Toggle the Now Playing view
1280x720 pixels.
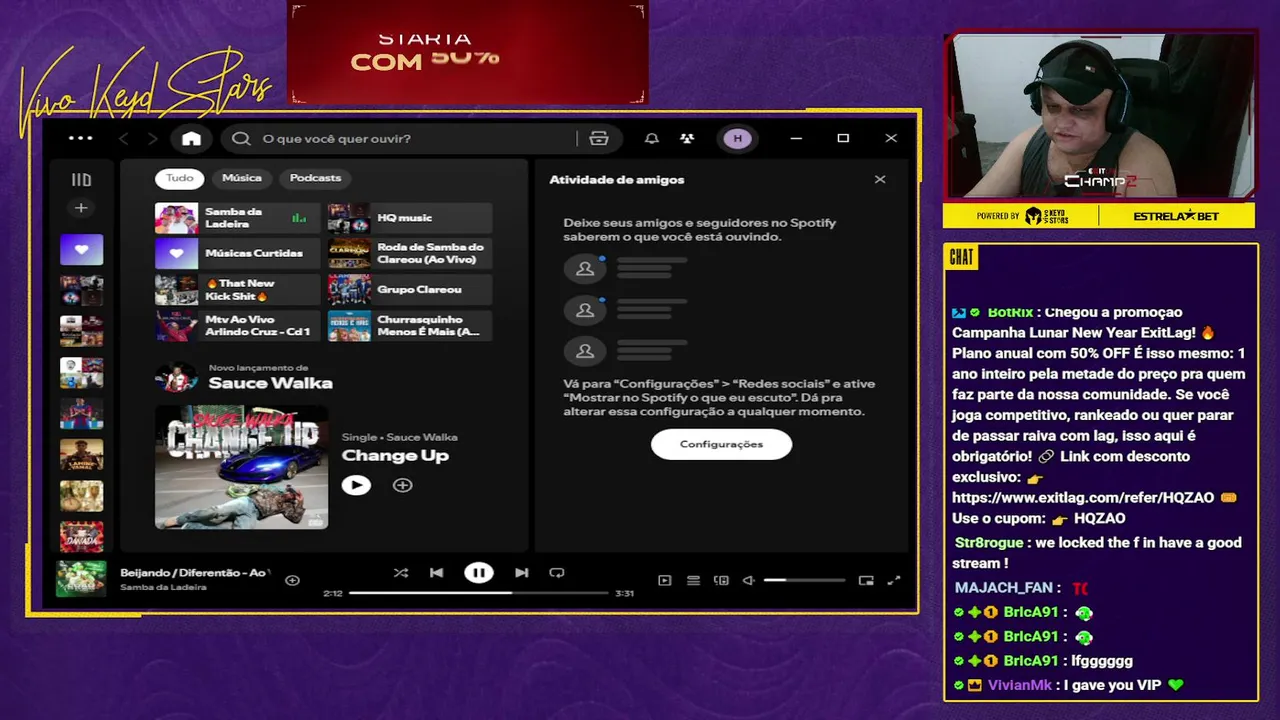[x=664, y=580]
